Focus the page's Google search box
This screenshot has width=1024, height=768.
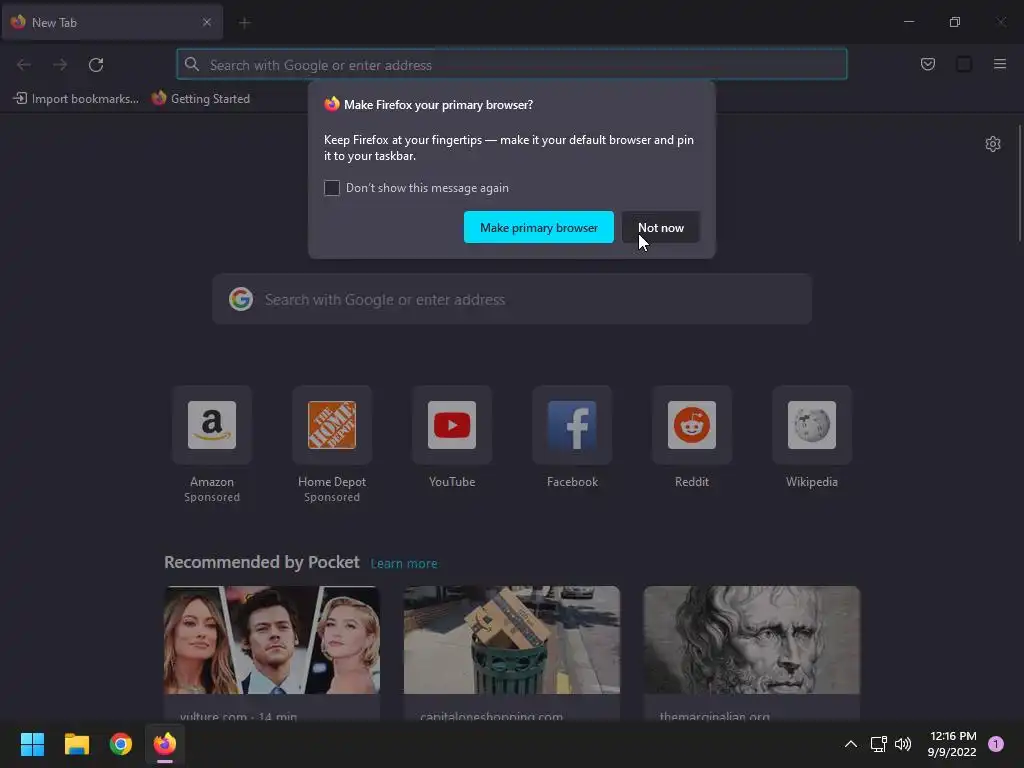tap(512, 299)
